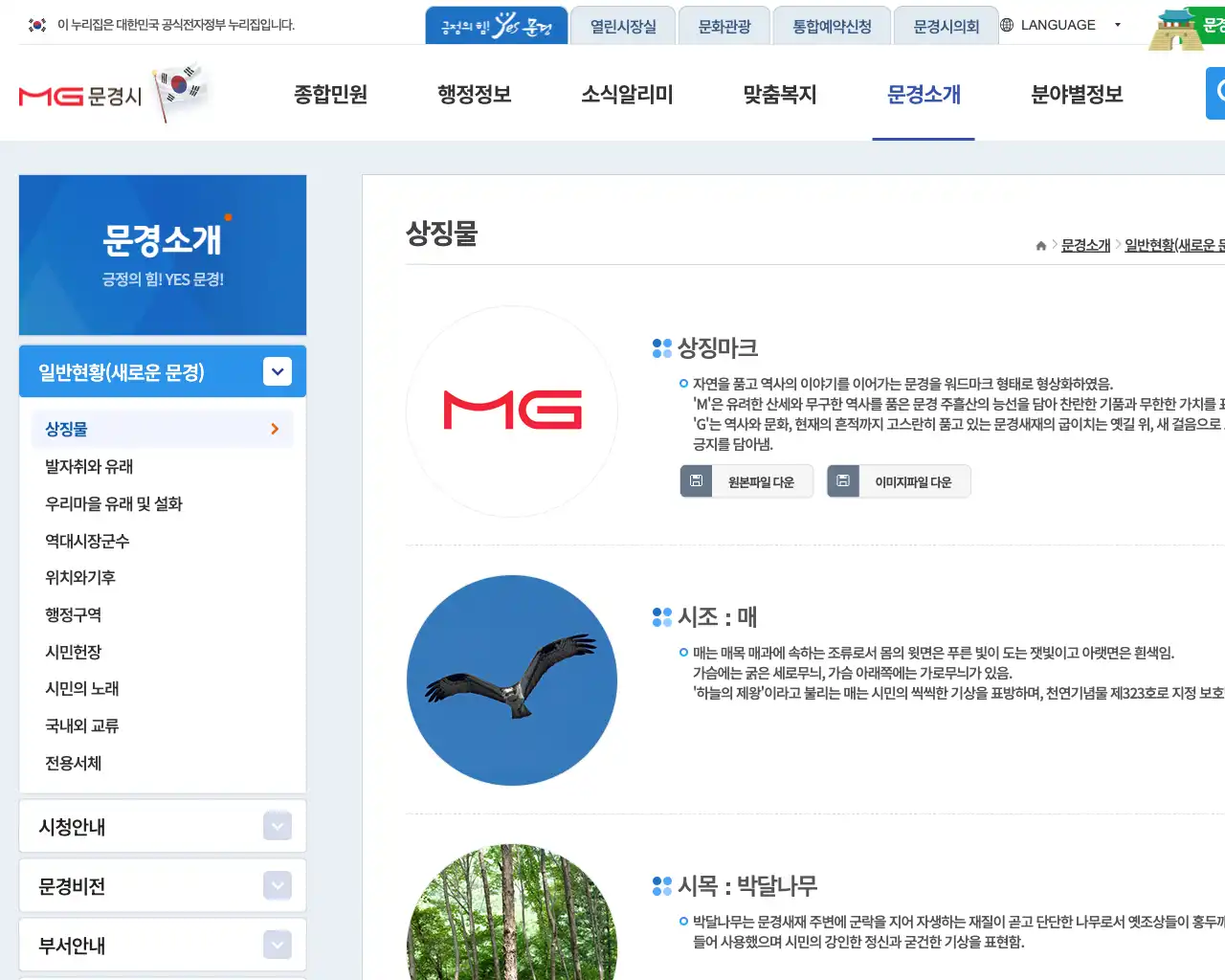Switch to the 문경시의회 tab

946,26
